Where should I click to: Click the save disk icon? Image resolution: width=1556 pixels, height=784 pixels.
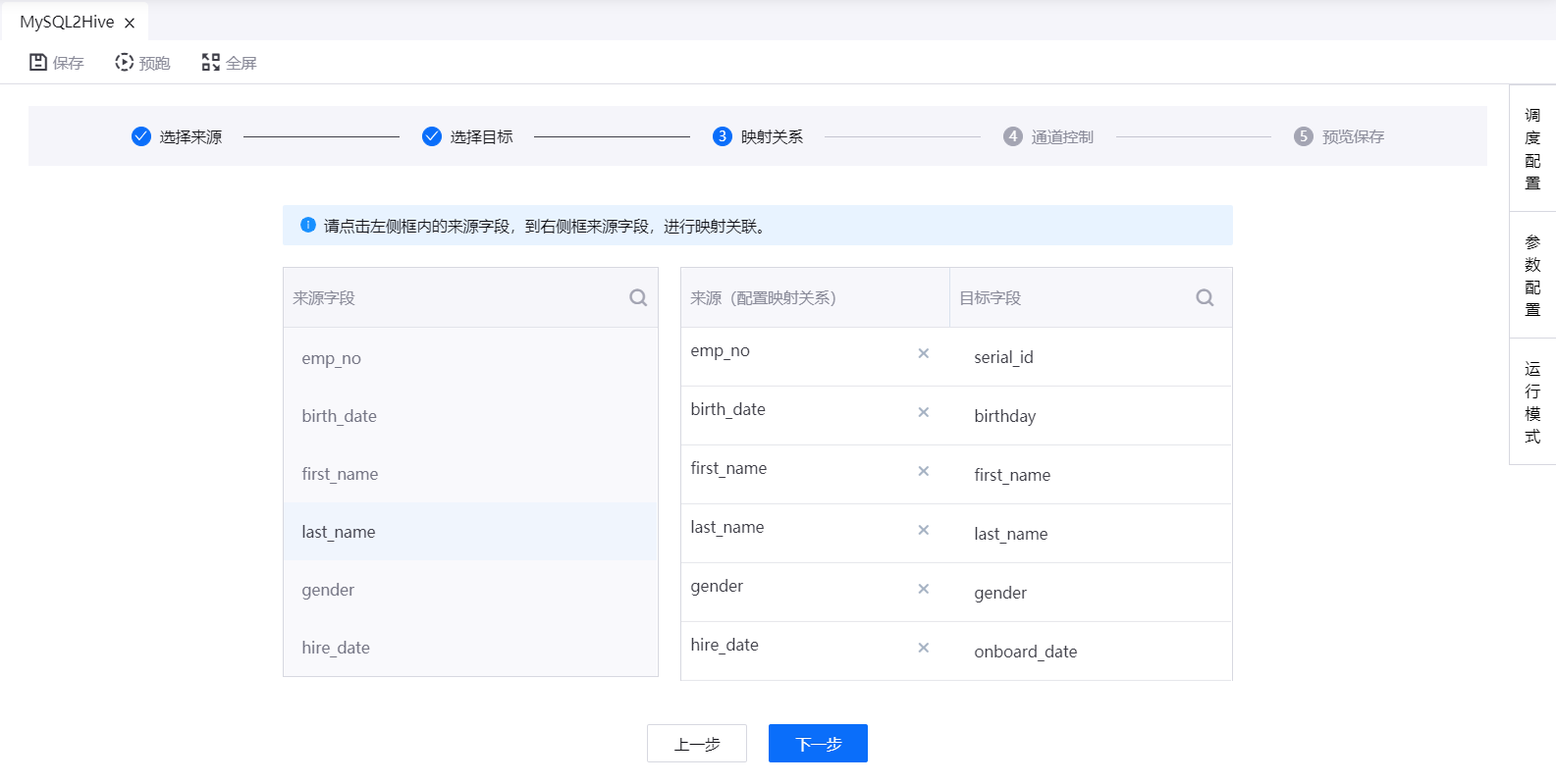pyautogui.click(x=38, y=62)
